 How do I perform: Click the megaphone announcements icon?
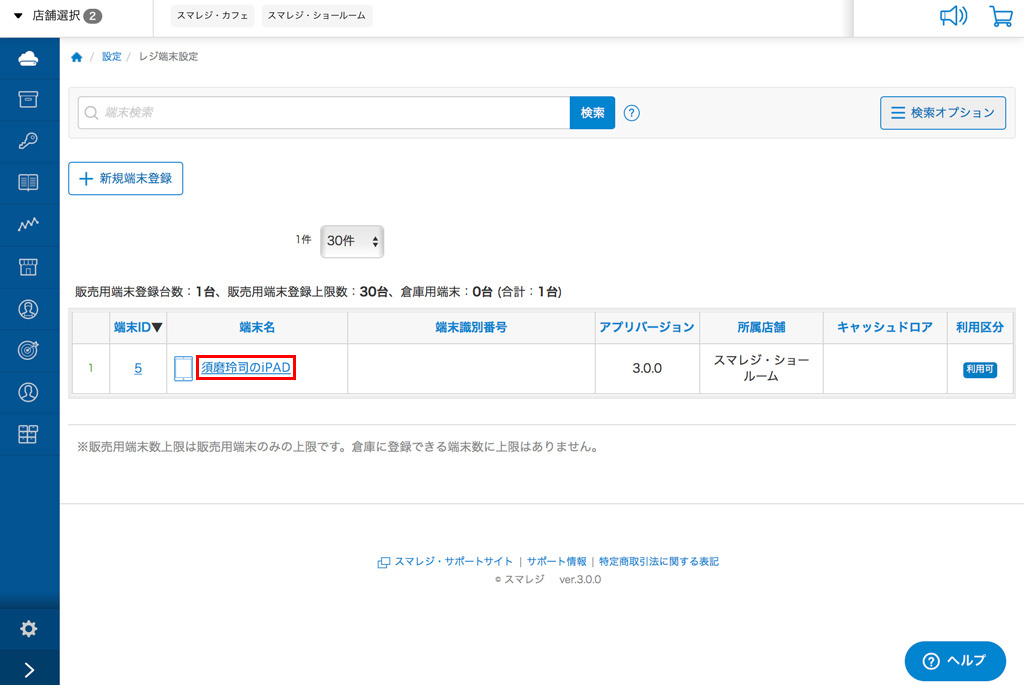[x=954, y=16]
